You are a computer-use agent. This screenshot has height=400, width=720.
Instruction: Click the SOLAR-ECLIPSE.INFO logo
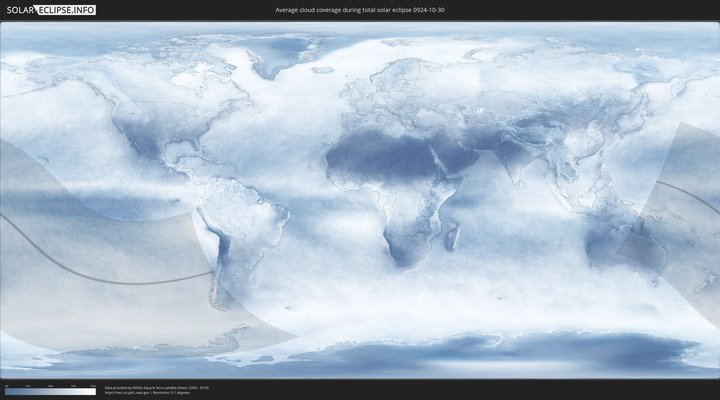click(x=51, y=10)
